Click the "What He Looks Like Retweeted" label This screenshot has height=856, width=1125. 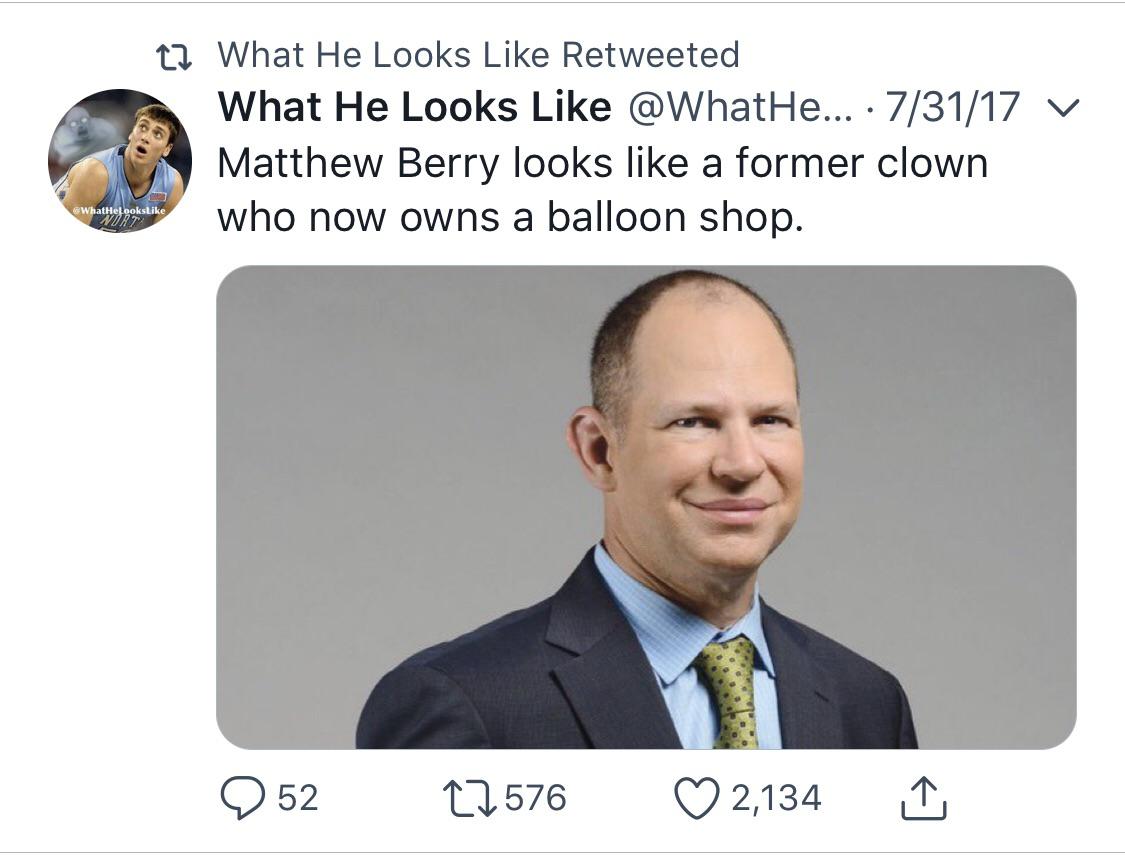coord(478,55)
